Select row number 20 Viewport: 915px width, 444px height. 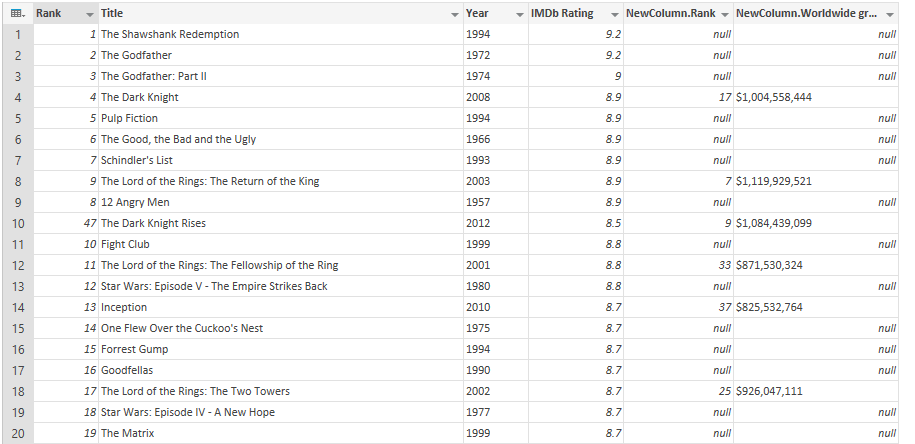pos(17,433)
